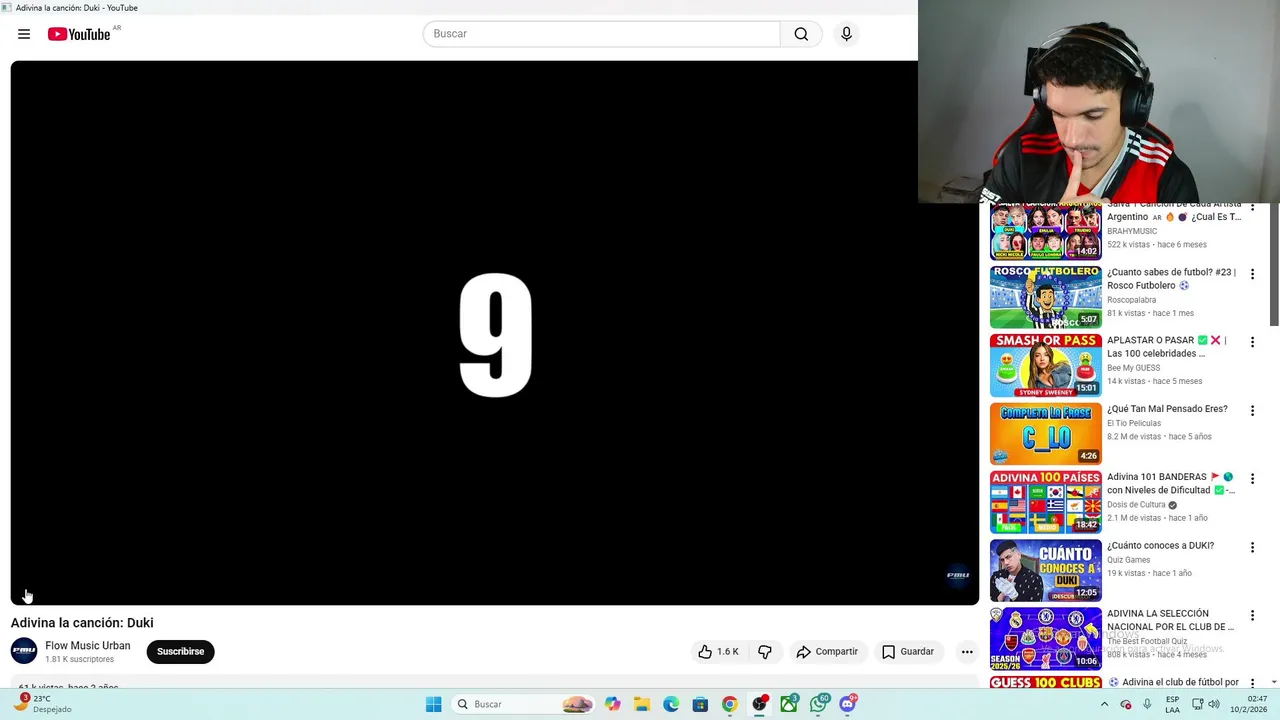Open options for APLASTAR O PASAR video
This screenshot has width=1280, height=720.
1252,342
